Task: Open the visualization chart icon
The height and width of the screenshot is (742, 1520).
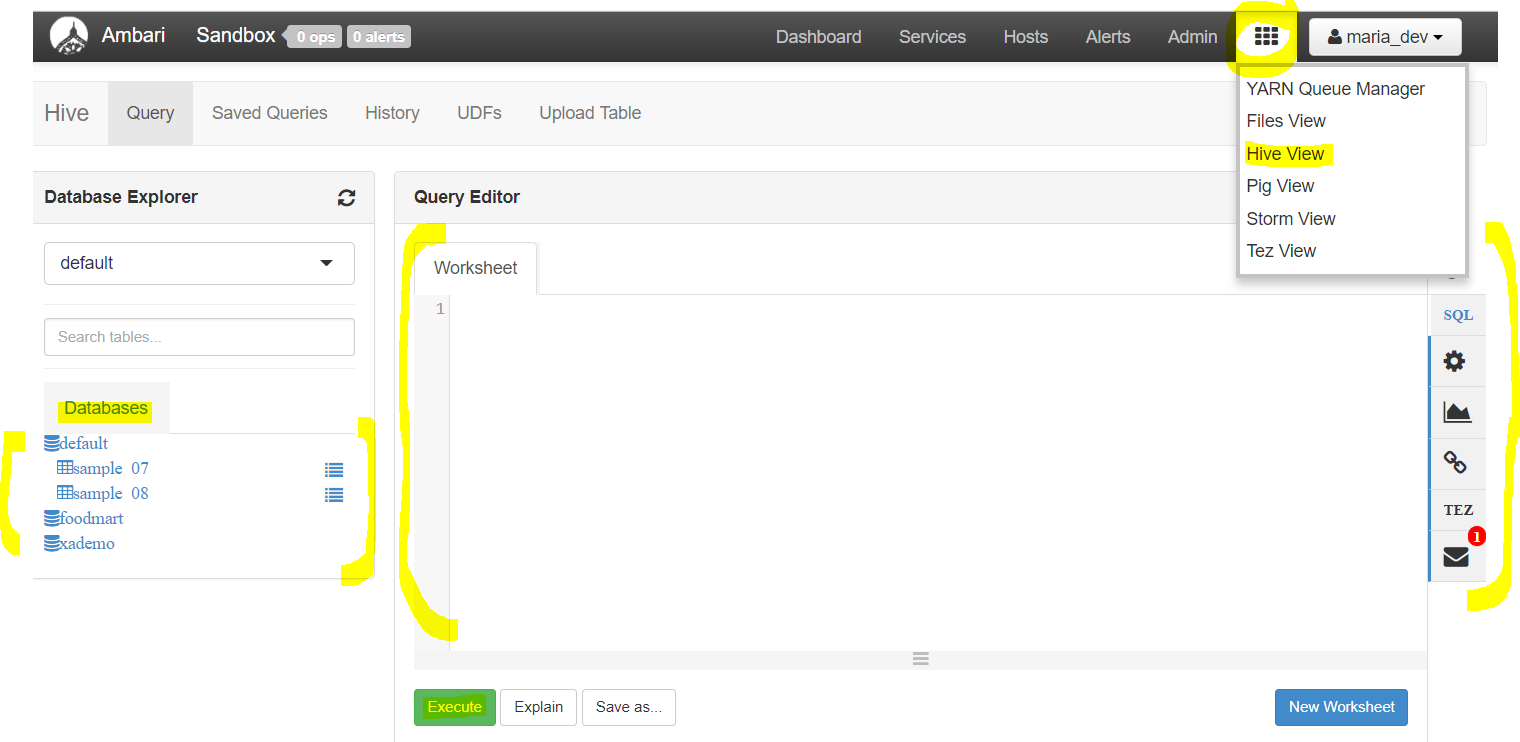Action: tap(1457, 412)
